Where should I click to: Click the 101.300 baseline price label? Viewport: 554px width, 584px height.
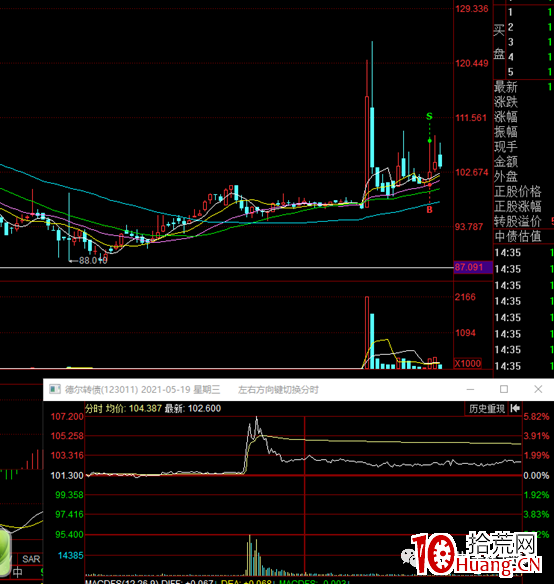click(67, 476)
